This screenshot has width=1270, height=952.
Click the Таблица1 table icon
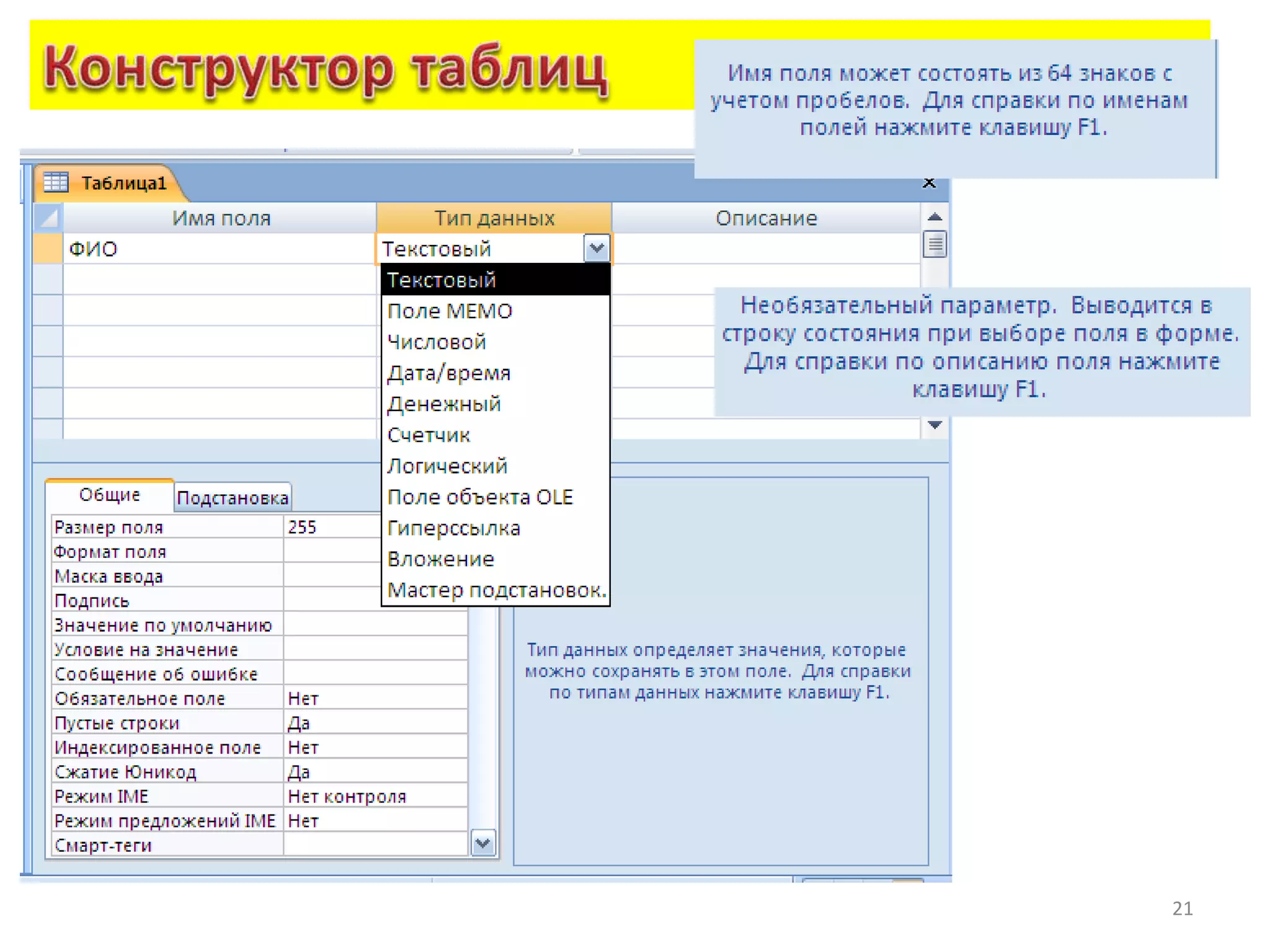coord(56,182)
